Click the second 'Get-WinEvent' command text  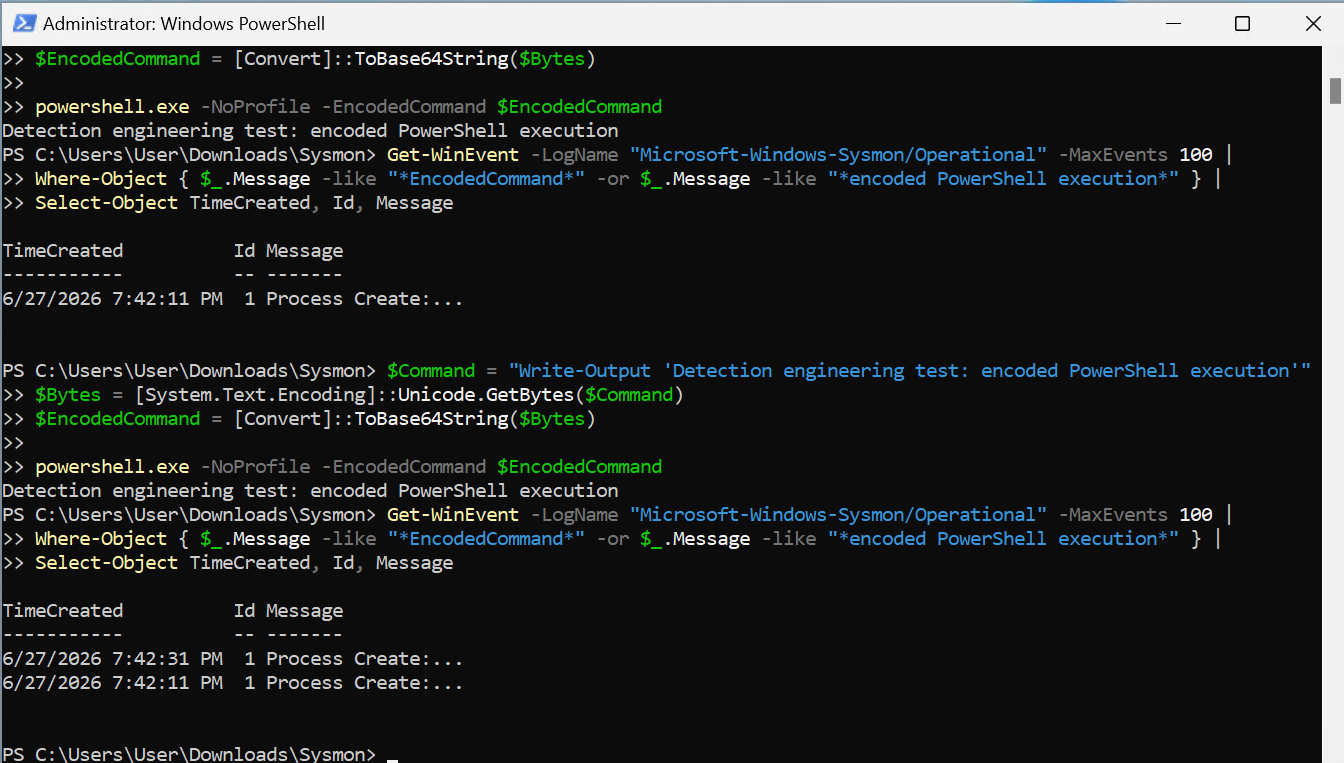pos(453,515)
